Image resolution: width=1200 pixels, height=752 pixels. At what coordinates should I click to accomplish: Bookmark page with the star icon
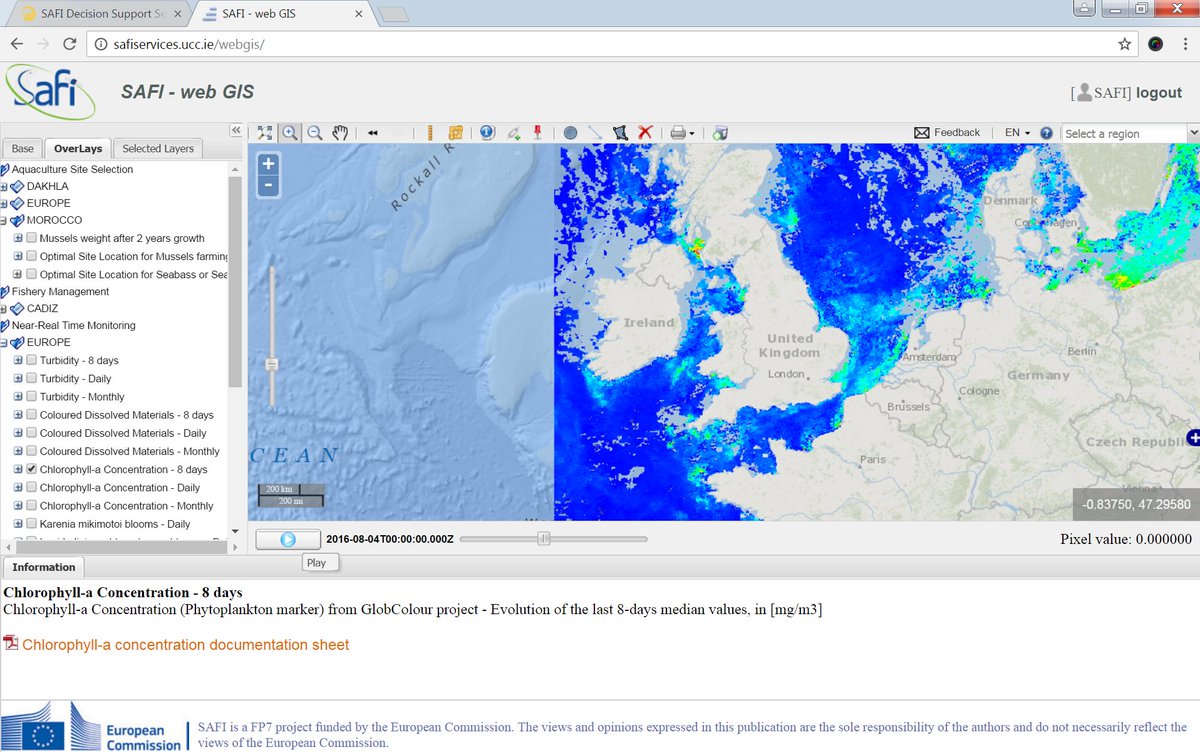(1125, 44)
